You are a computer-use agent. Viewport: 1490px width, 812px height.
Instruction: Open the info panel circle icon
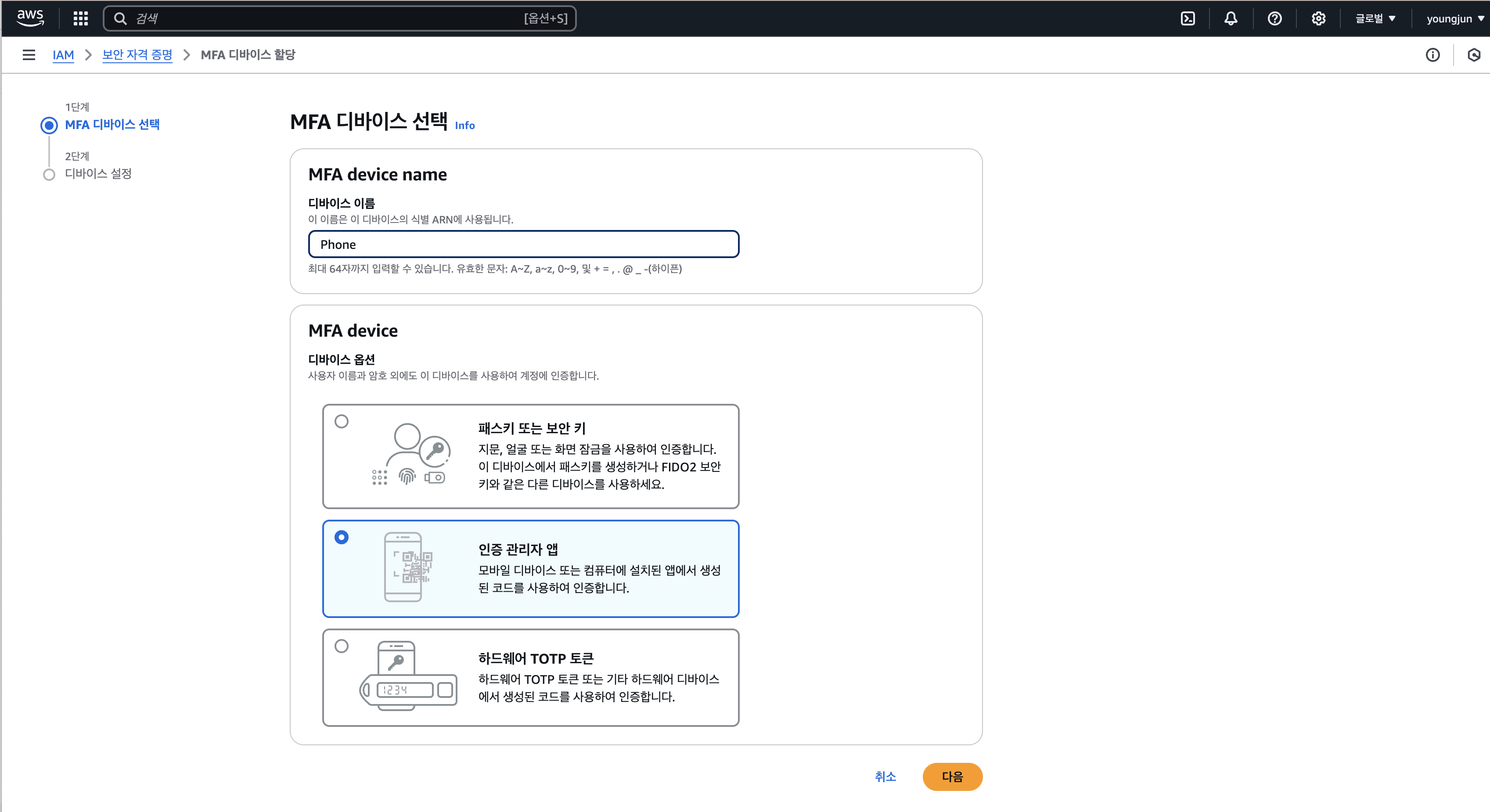pyautogui.click(x=1432, y=55)
